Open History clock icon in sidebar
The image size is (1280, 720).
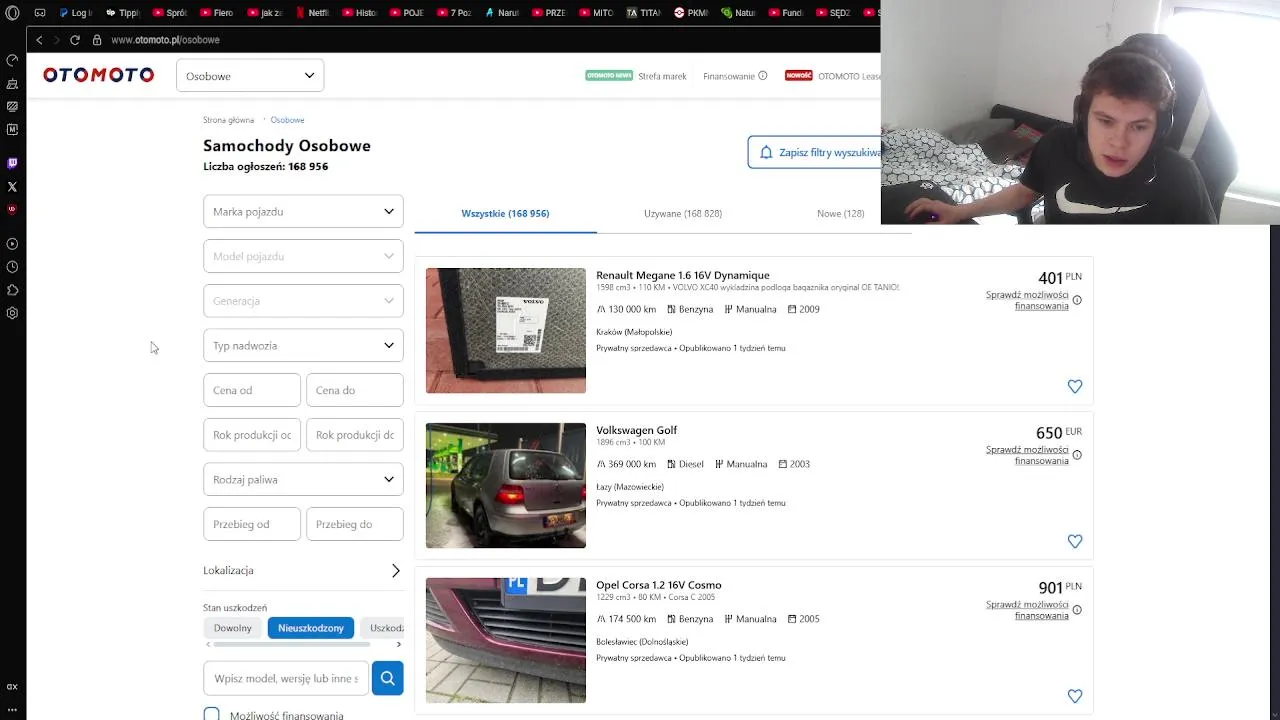click(x=12, y=267)
